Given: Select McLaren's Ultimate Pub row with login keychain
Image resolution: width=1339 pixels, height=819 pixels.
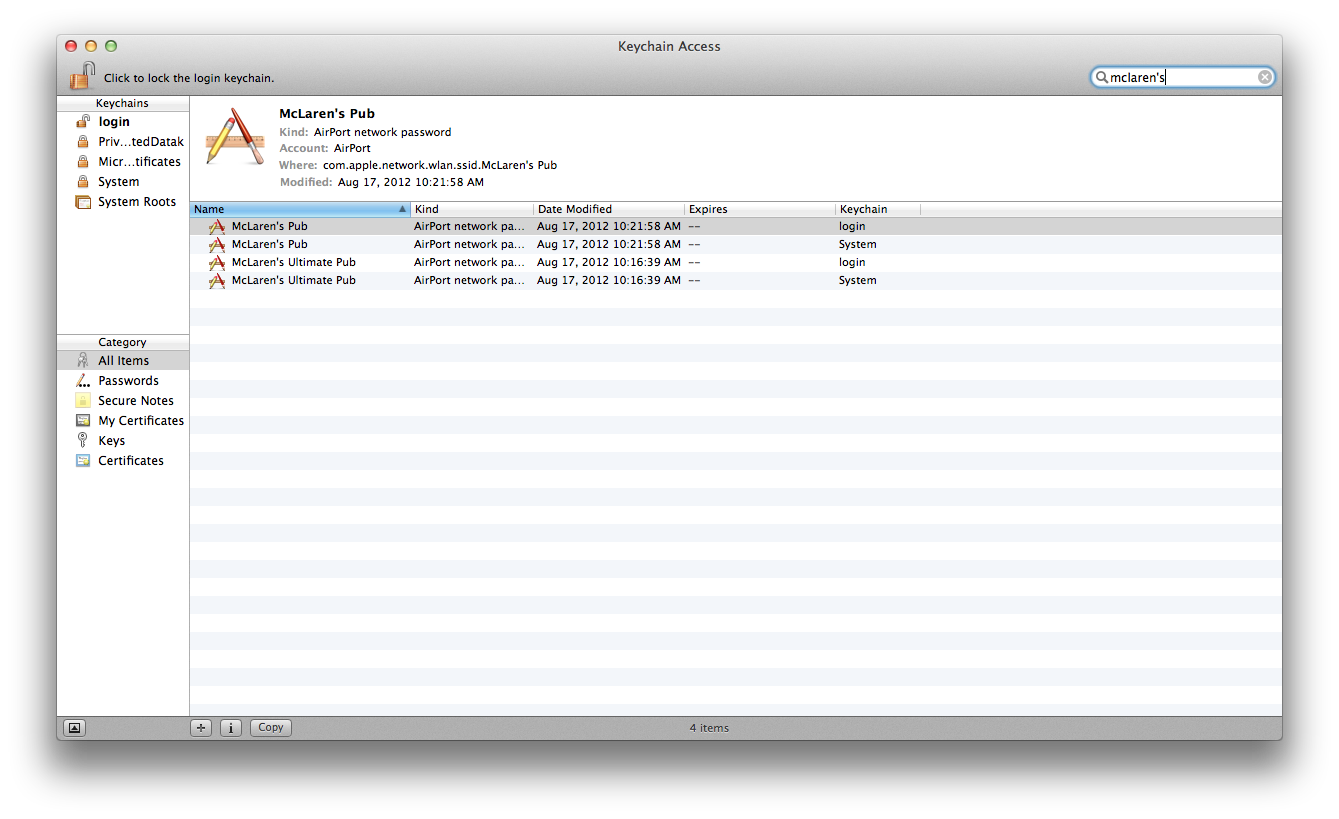Looking at the screenshot, I should click(x=735, y=263).
